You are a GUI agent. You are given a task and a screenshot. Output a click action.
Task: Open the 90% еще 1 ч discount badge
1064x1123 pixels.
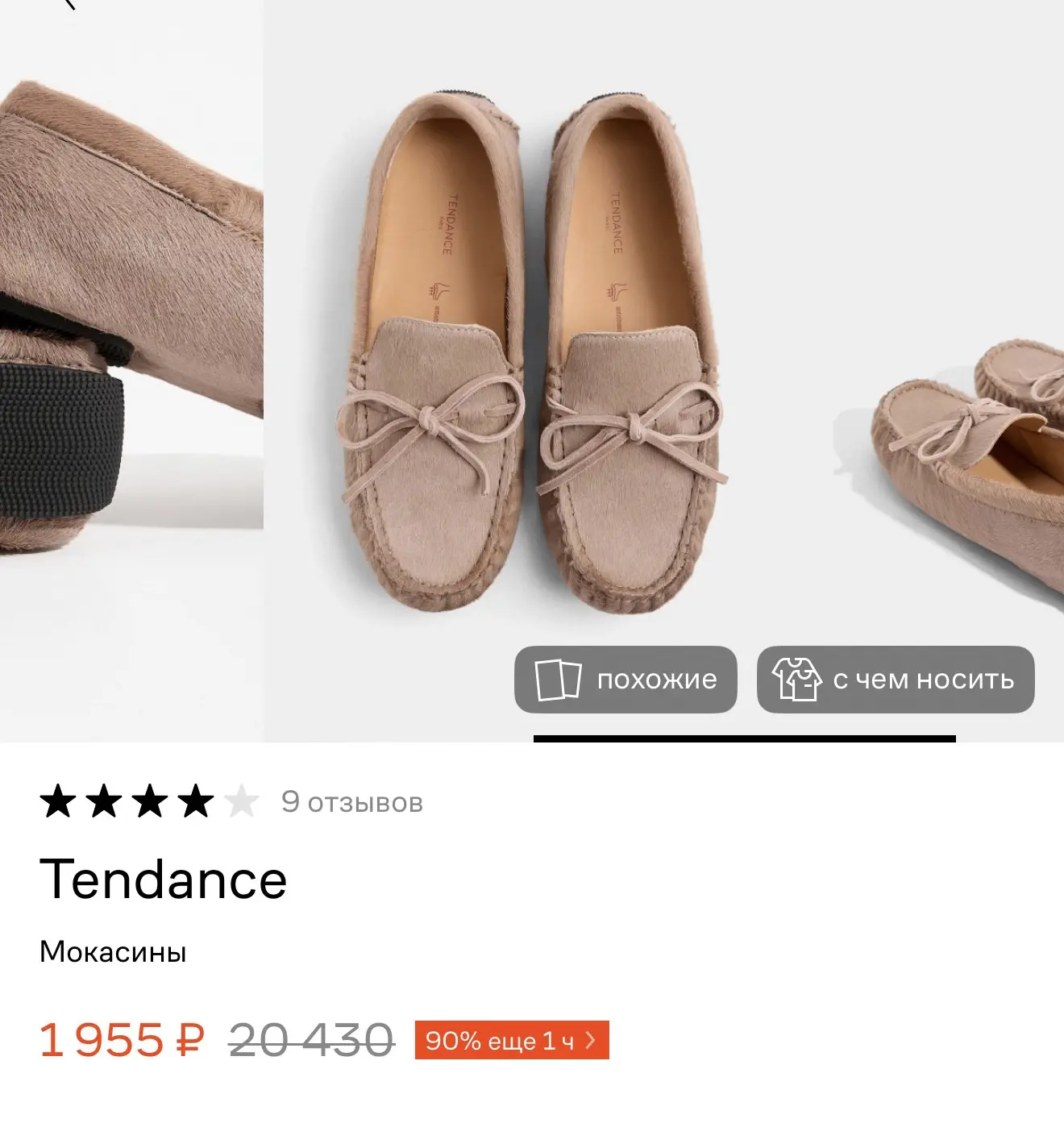[512, 1040]
